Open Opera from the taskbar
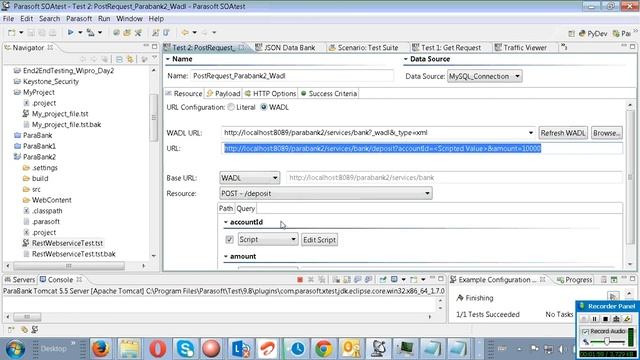Viewport: 640px width, 360px height. coord(158,349)
